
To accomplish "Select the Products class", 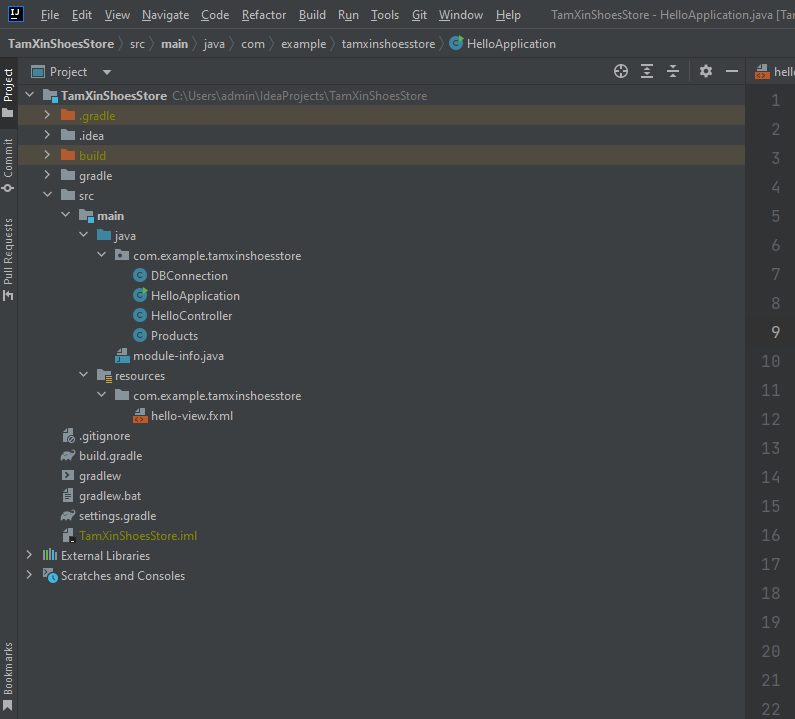I will pyautogui.click(x=174, y=336).
